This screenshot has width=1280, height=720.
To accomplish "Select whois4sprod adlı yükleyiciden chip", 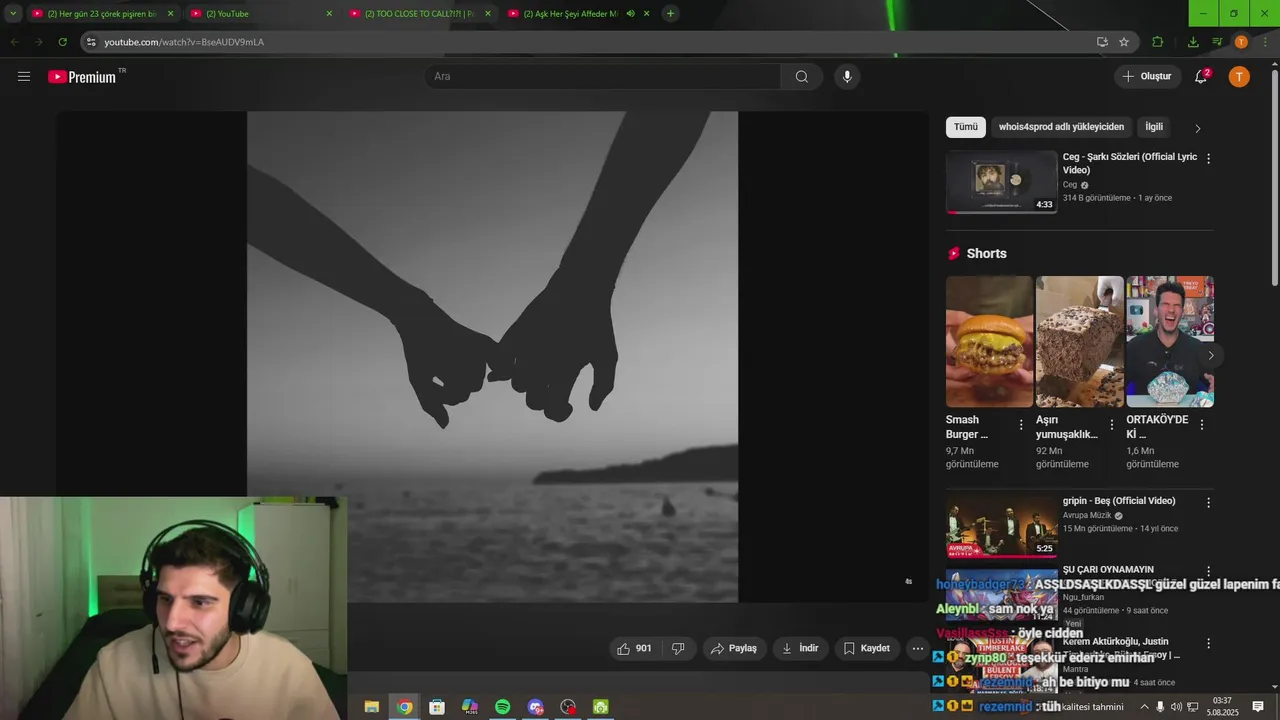I will click(x=1061, y=127).
